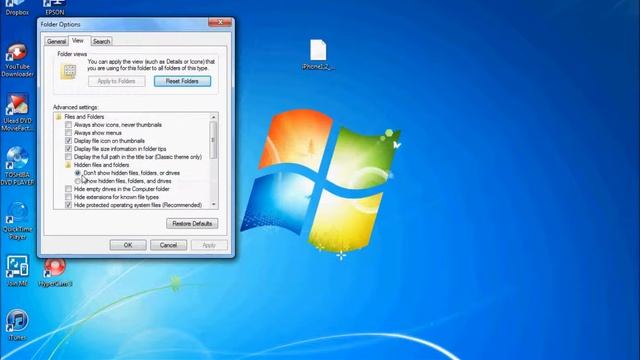640x360 pixels.
Task: Click the advanced settings scrollbar thumb
Action: (x=213, y=140)
